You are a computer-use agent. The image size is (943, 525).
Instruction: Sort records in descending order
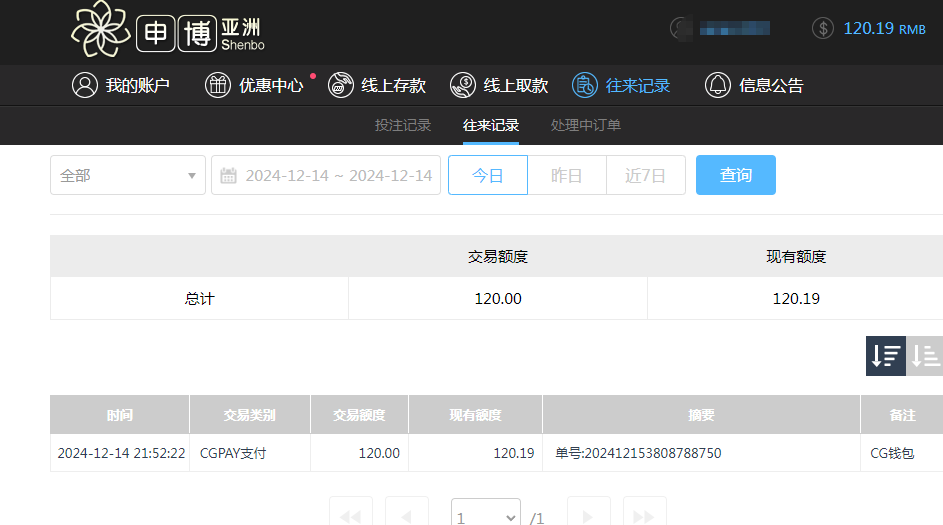pyautogui.click(x=885, y=356)
